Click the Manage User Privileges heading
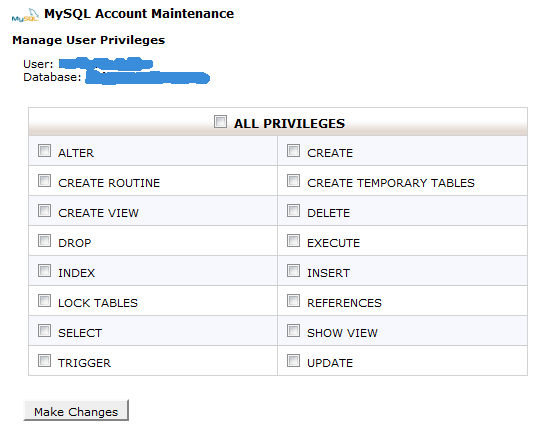Image resolution: width=546 pixels, height=429 pixels. (x=88, y=40)
